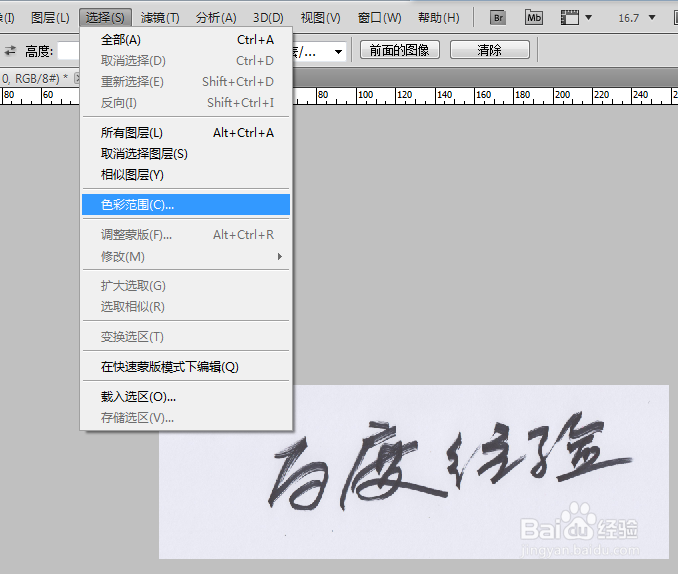The image size is (678, 574).
Task: Choose 调整蒙版(F)... in the menu
Action: tap(186, 234)
